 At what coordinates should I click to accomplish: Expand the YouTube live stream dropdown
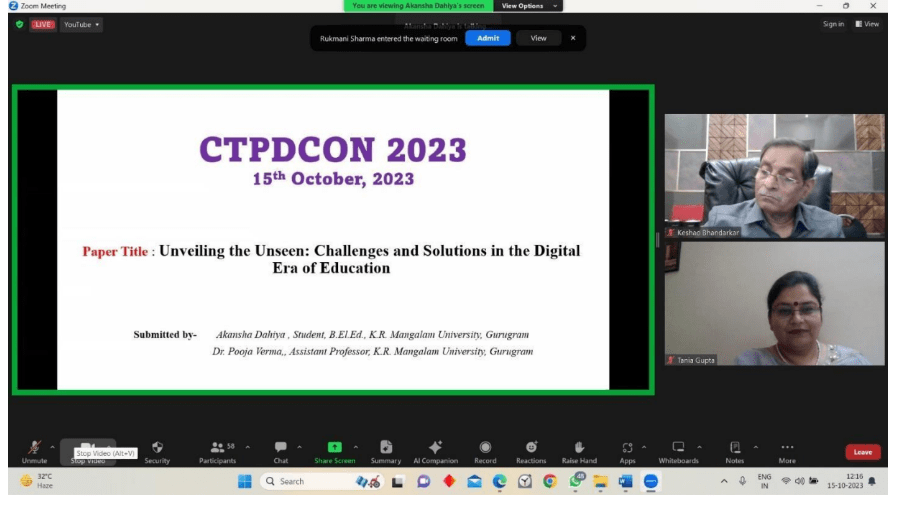[x=82, y=25]
